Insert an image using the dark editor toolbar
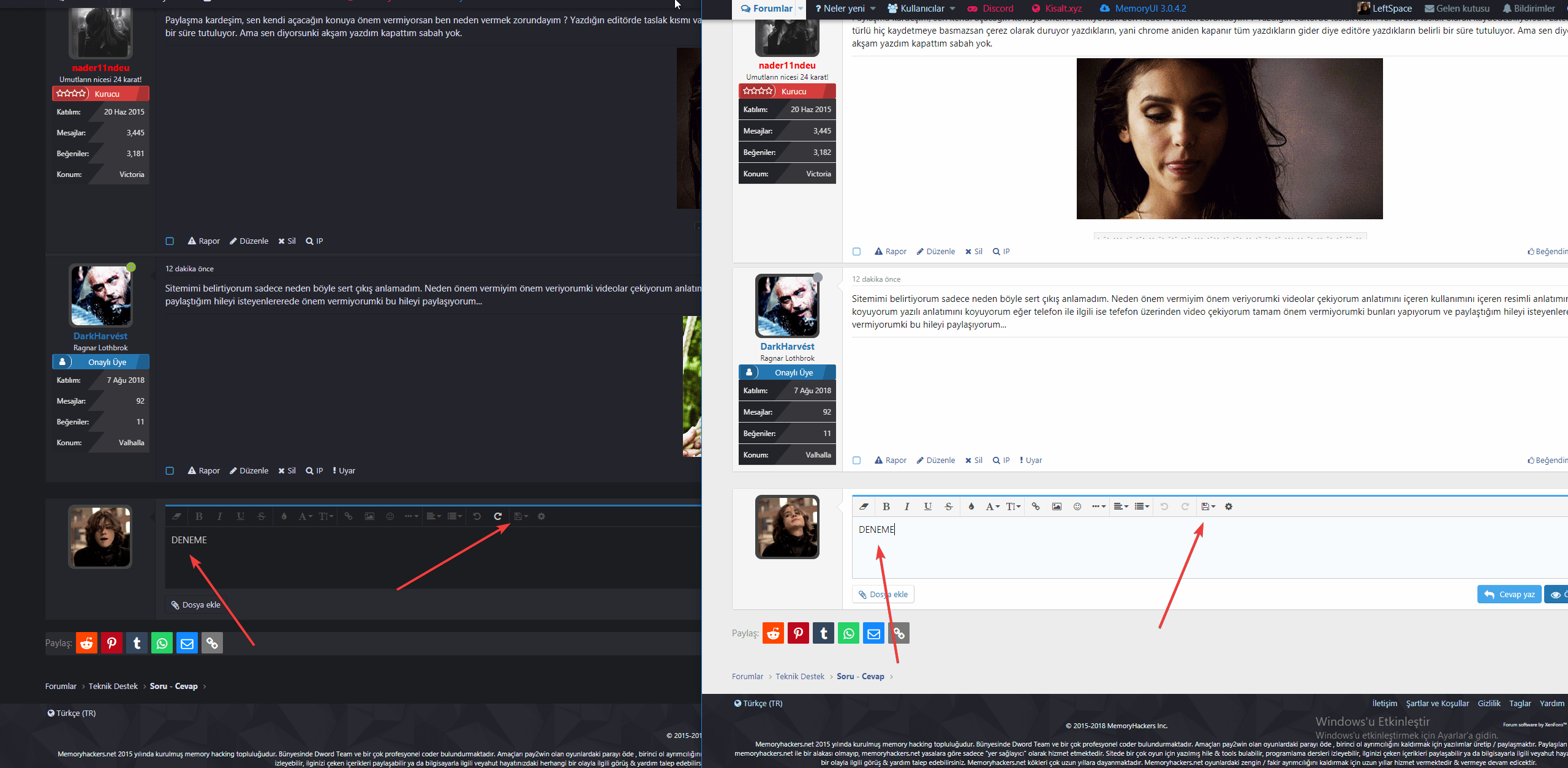The height and width of the screenshot is (768, 1568). point(369,516)
